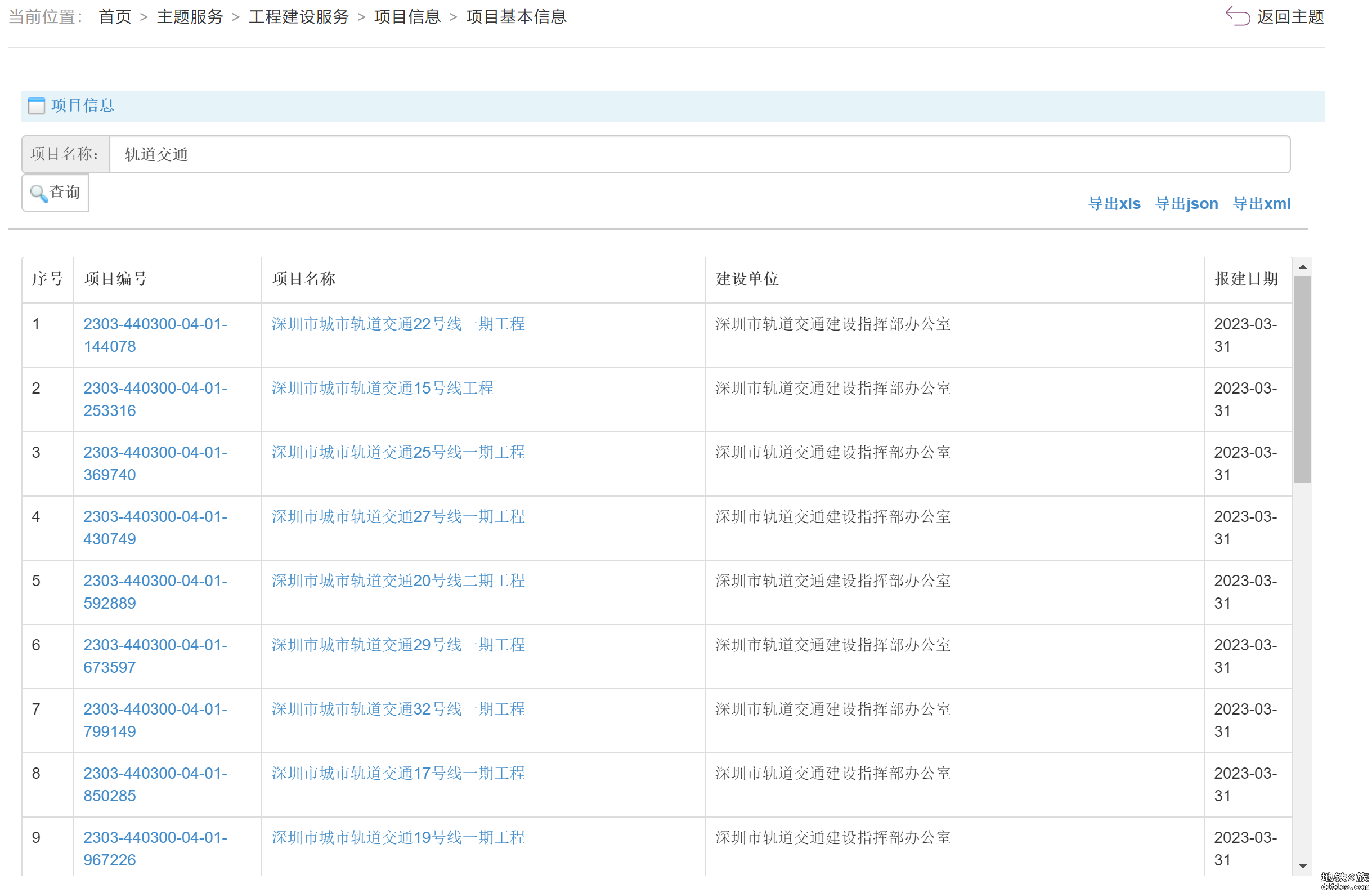Click the table vertical scrollbar thumb

point(1302,379)
